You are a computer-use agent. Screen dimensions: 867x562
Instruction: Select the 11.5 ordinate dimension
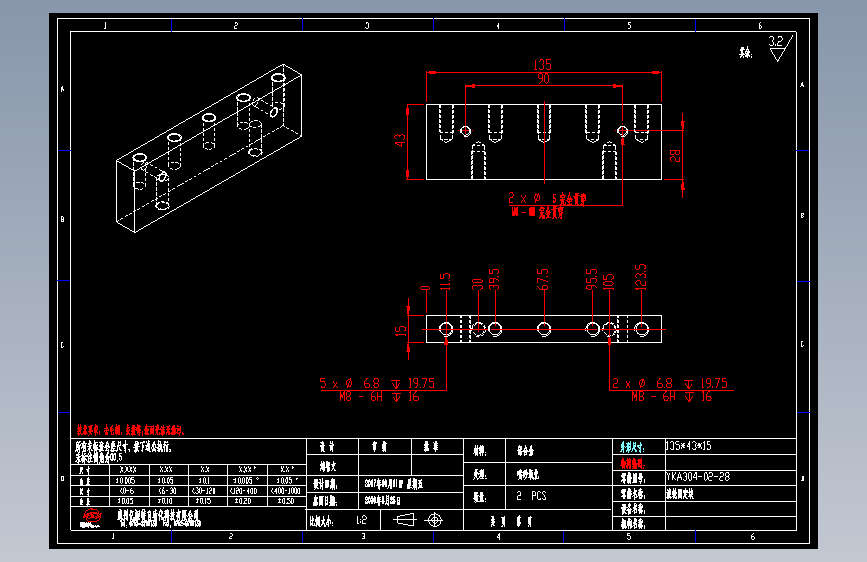click(445, 282)
